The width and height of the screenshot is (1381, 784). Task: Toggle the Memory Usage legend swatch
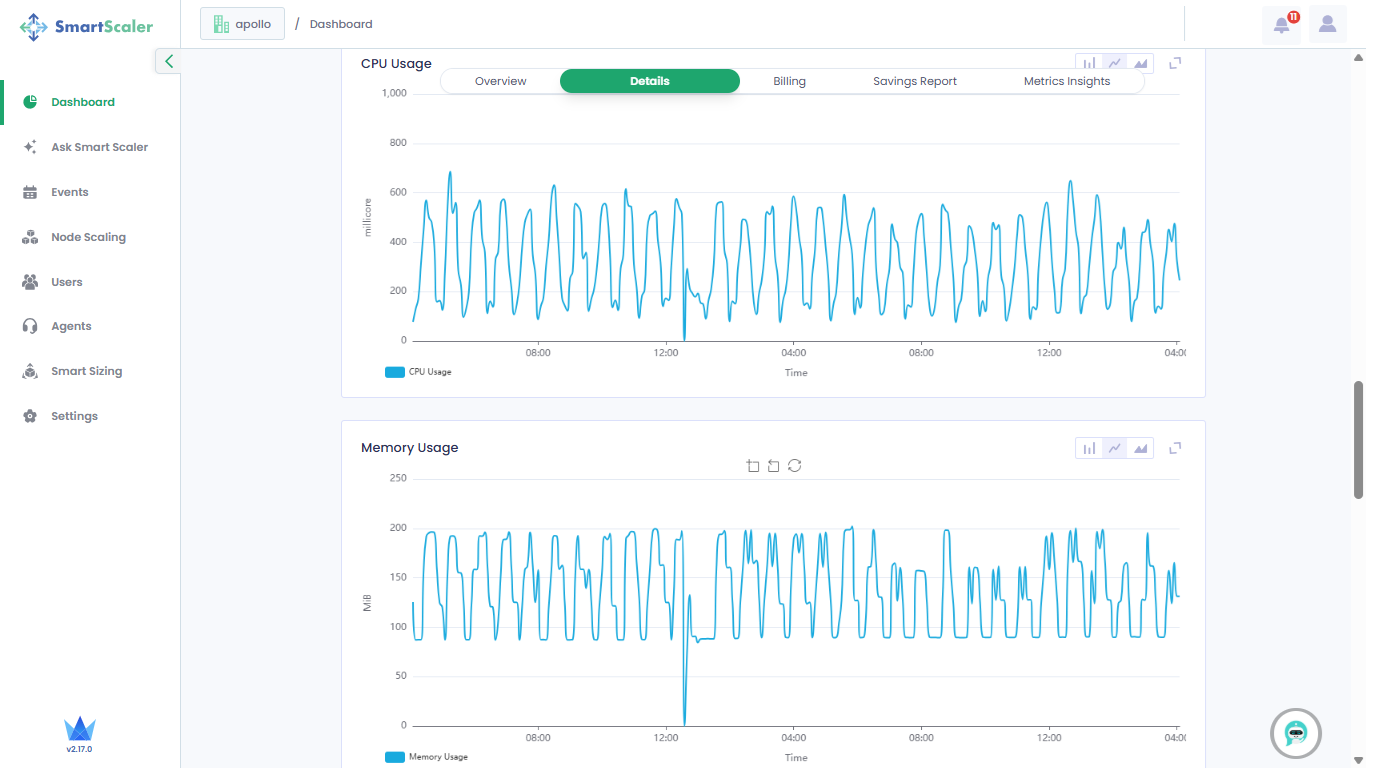tap(395, 757)
